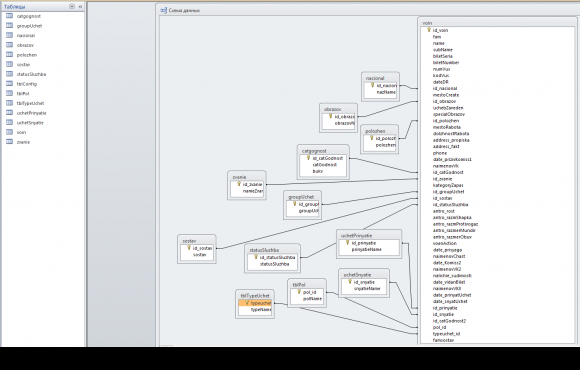The width and height of the screenshot is (580, 370).
Task: Click the Таблицы group header
Action: (15, 6)
